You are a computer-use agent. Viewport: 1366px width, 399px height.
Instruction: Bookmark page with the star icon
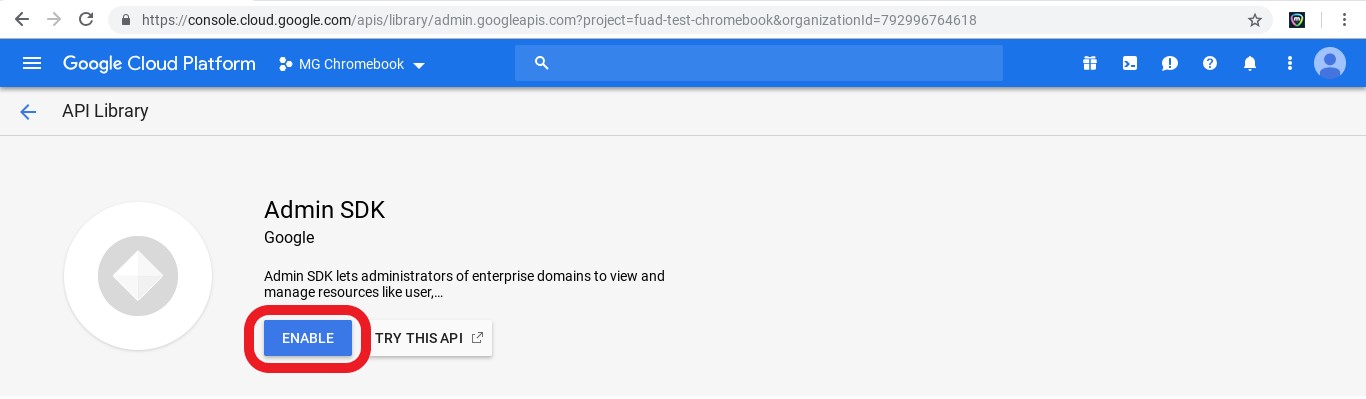1255,19
